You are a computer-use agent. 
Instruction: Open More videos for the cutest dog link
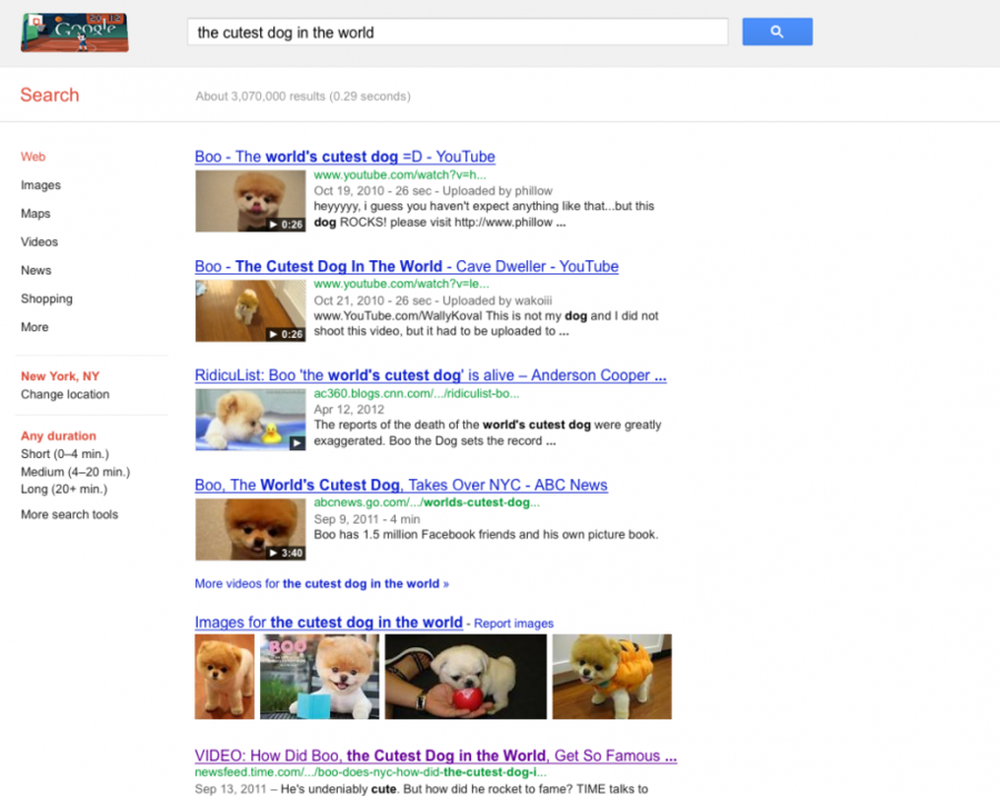pyautogui.click(x=321, y=584)
